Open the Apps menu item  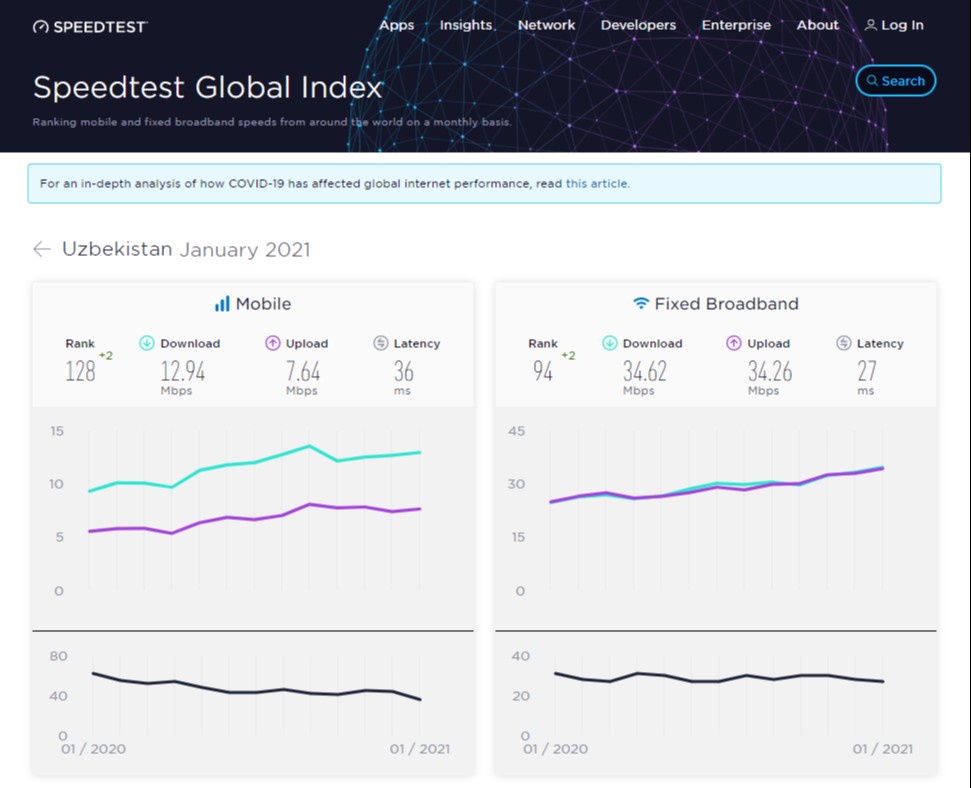coord(396,25)
